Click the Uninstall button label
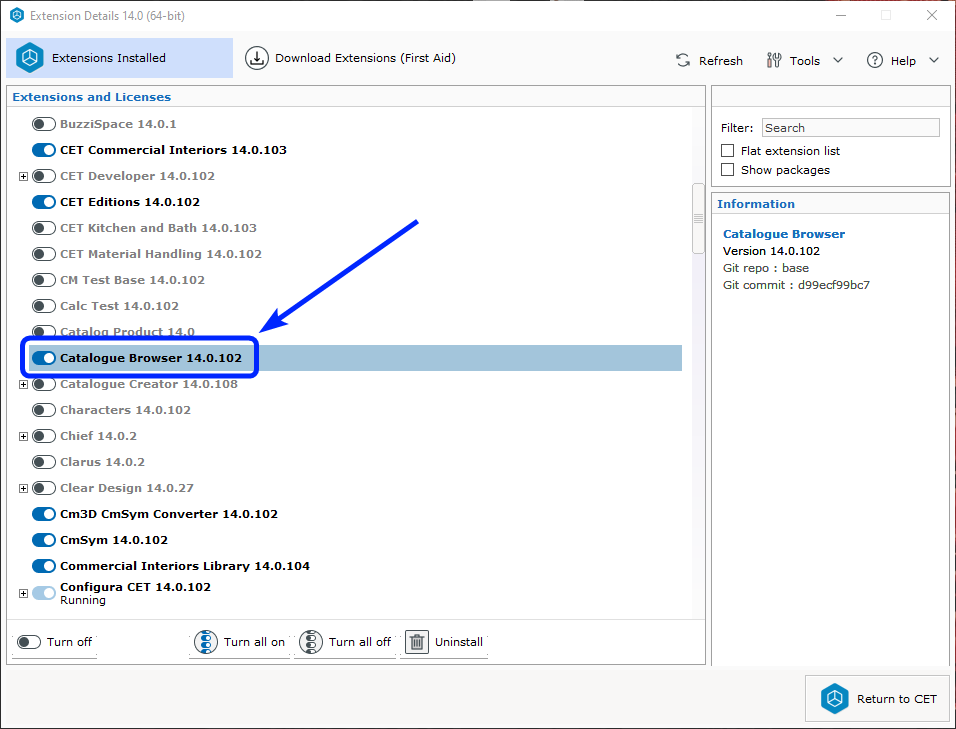The image size is (956, 729). click(458, 642)
